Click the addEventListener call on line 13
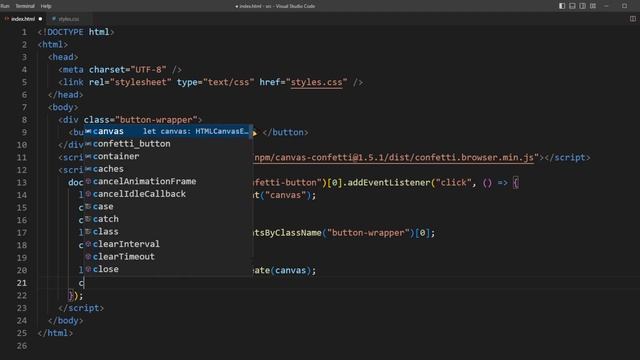 389,182
